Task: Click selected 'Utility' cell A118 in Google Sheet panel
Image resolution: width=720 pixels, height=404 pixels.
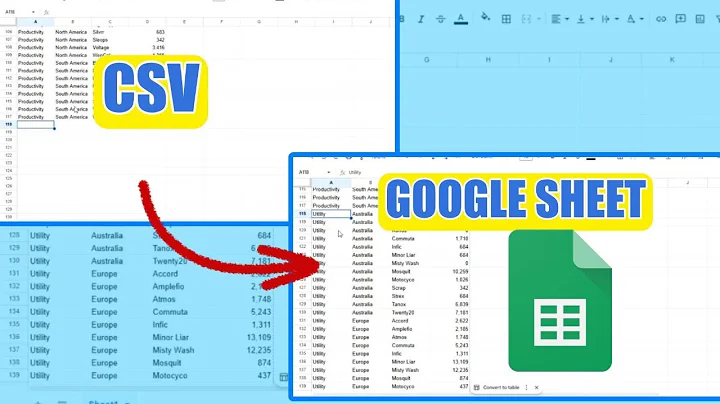Action: [331, 214]
